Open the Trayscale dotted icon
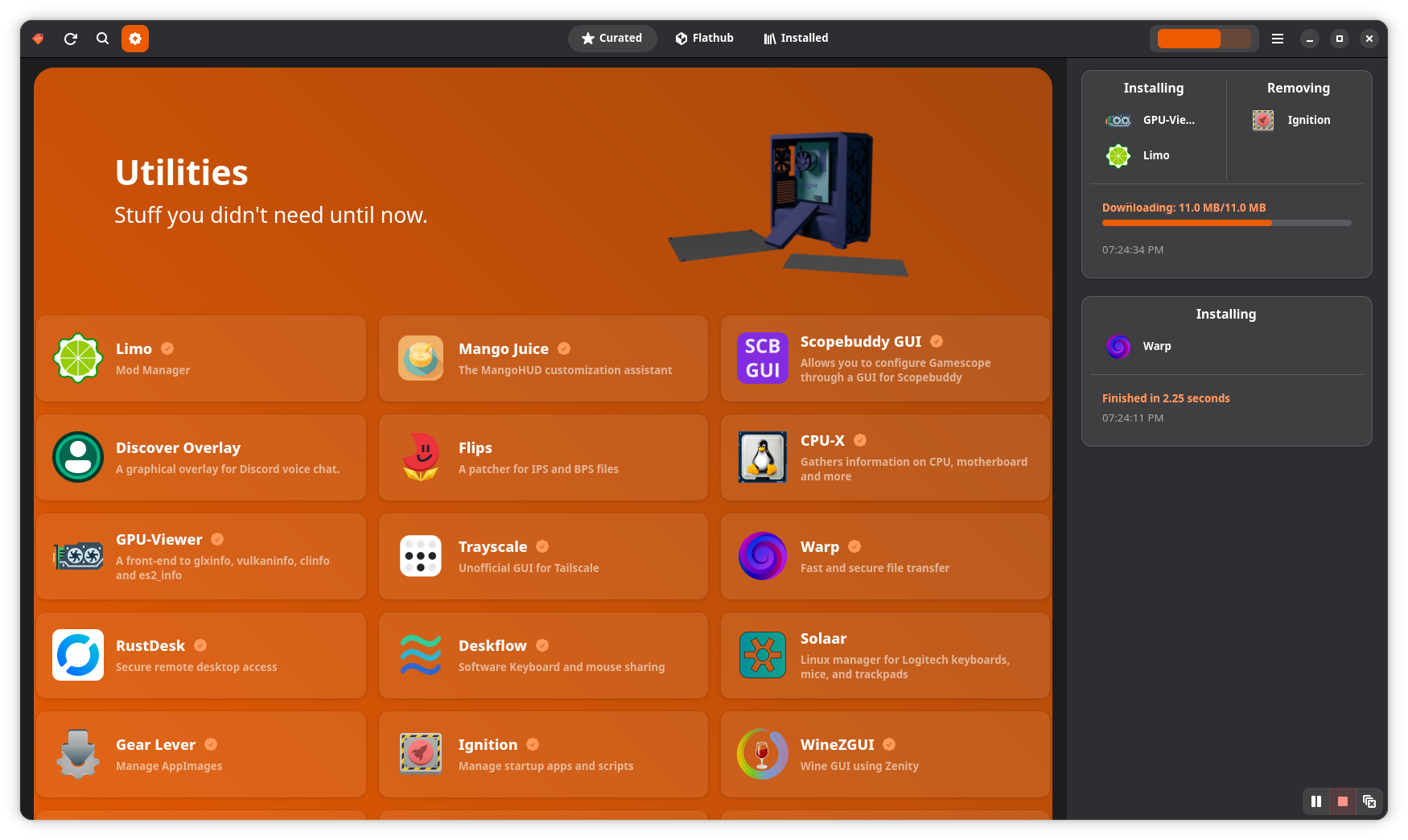The width and height of the screenshot is (1408, 840). (421, 556)
